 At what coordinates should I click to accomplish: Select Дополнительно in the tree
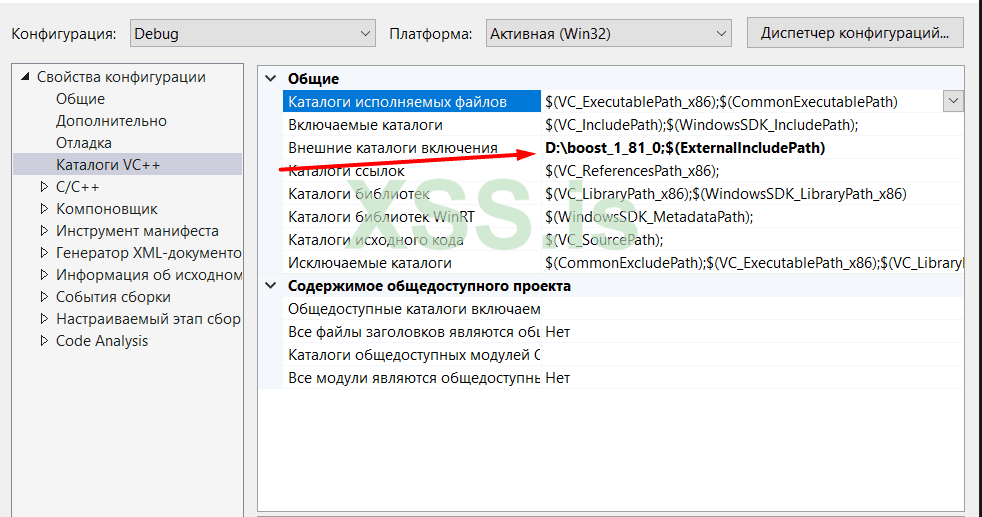(111, 121)
